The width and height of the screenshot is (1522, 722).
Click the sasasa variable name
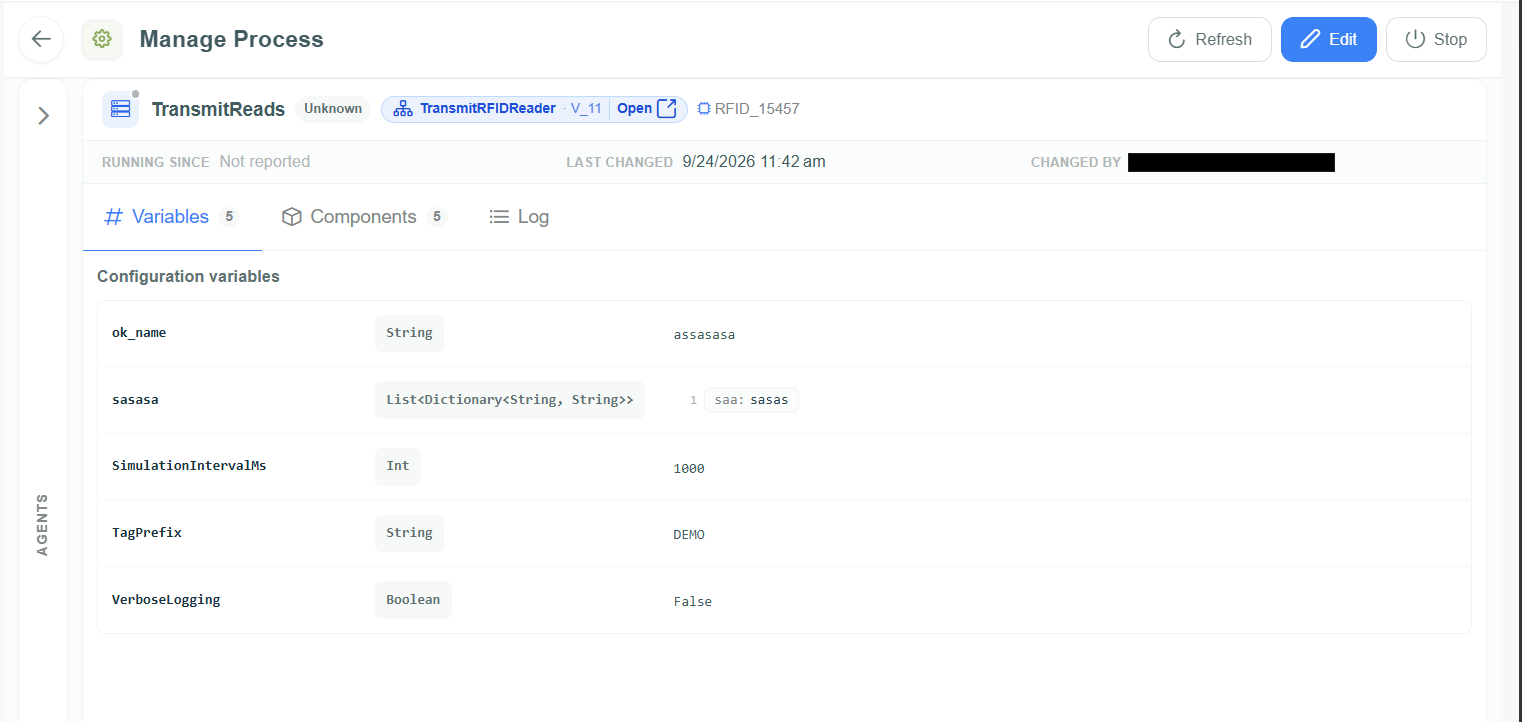pos(135,400)
